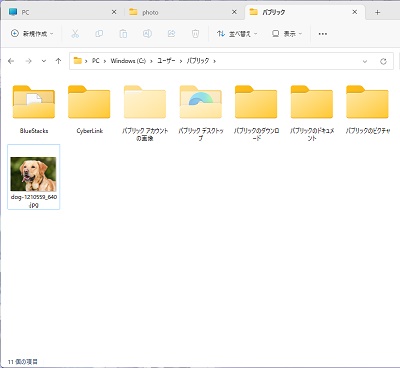Click PC in the address breadcrumb
This screenshot has height=368, width=400.
(x=96, y=61)
